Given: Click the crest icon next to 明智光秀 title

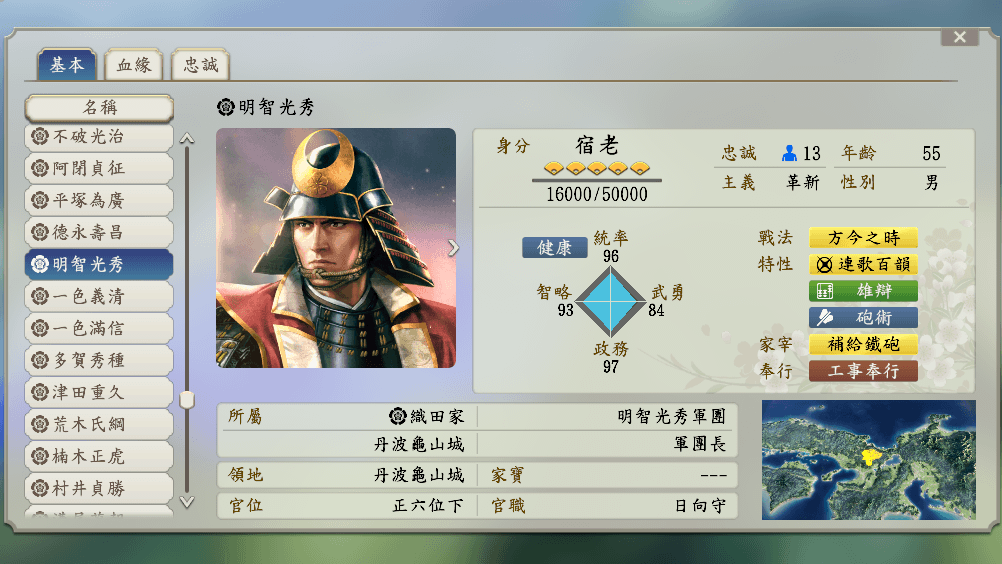Looking at the screenshot, I should pyautogui.click(x=226, y=107).
